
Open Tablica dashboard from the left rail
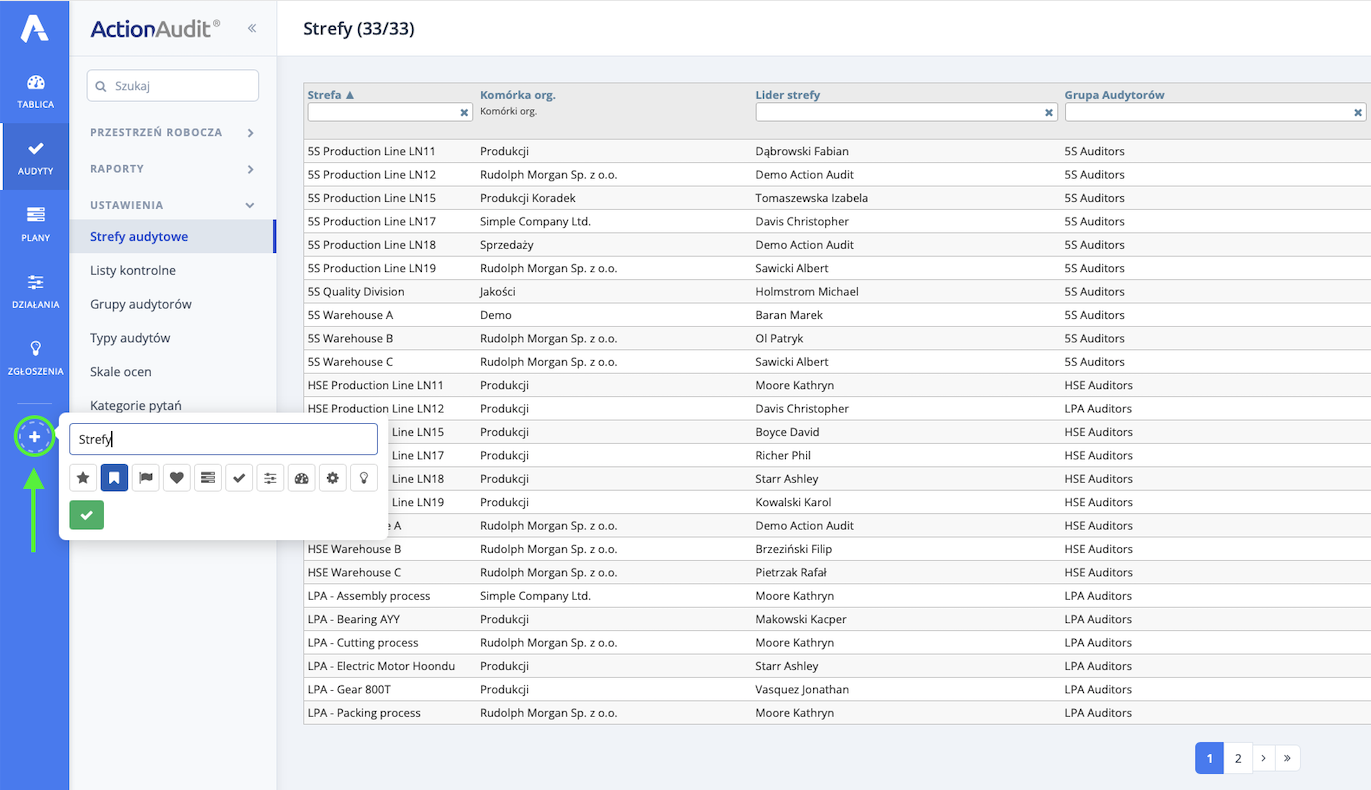35,91
